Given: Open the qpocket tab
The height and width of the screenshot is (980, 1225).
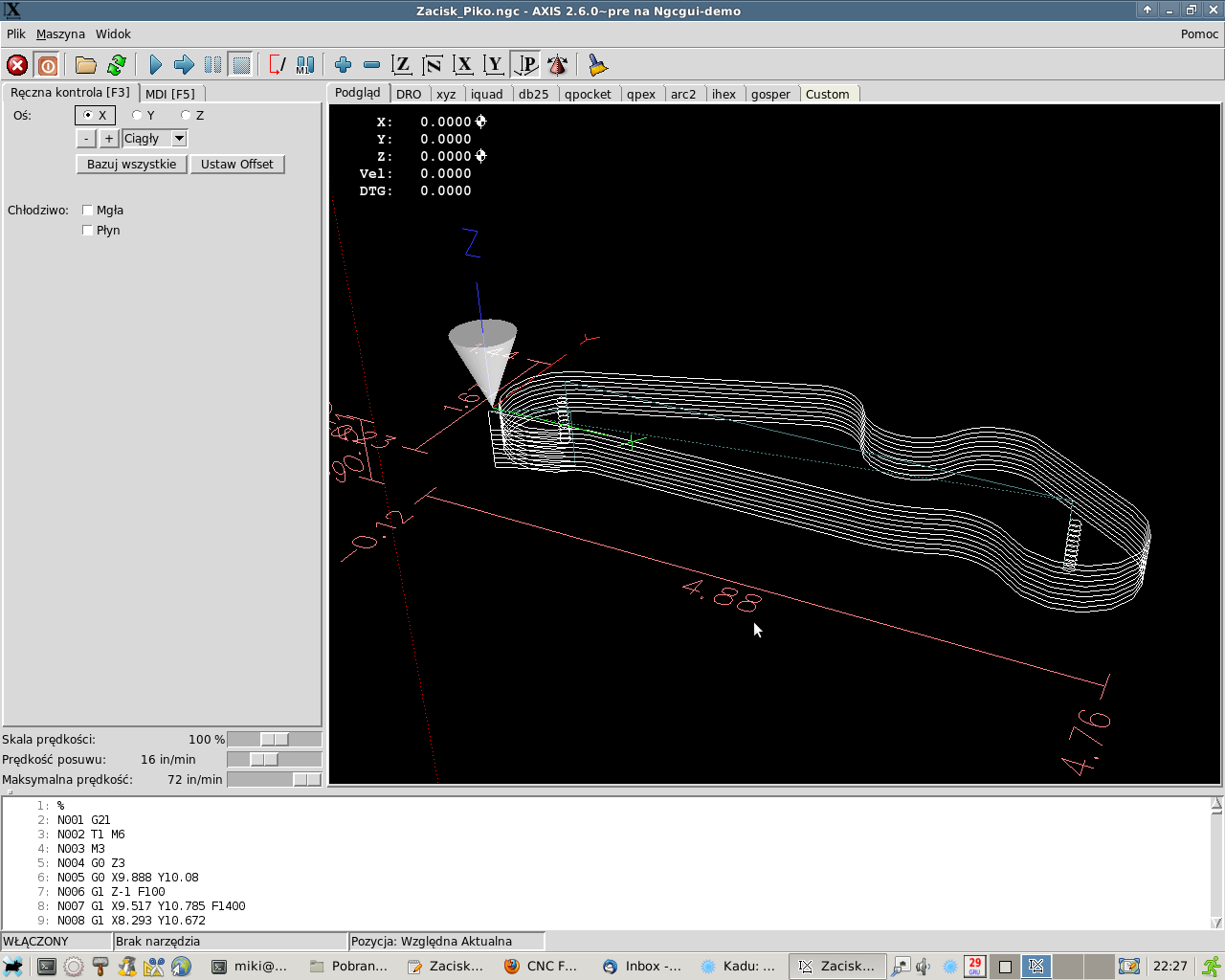Looking at the screenshot, I should pos(588,95).
